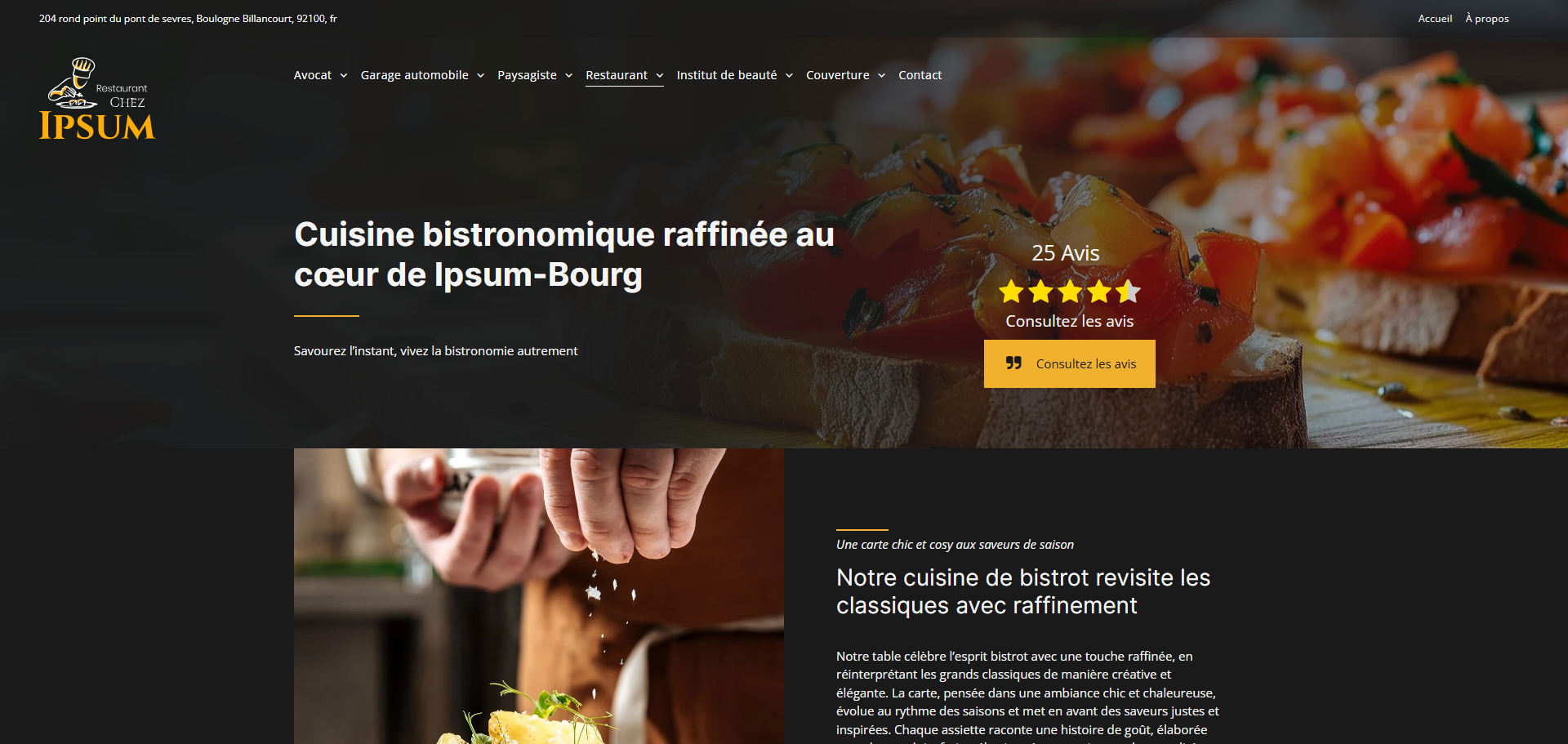Expand the Paysagiste menu chevron

pyautogui.click(x=568, y=76)
